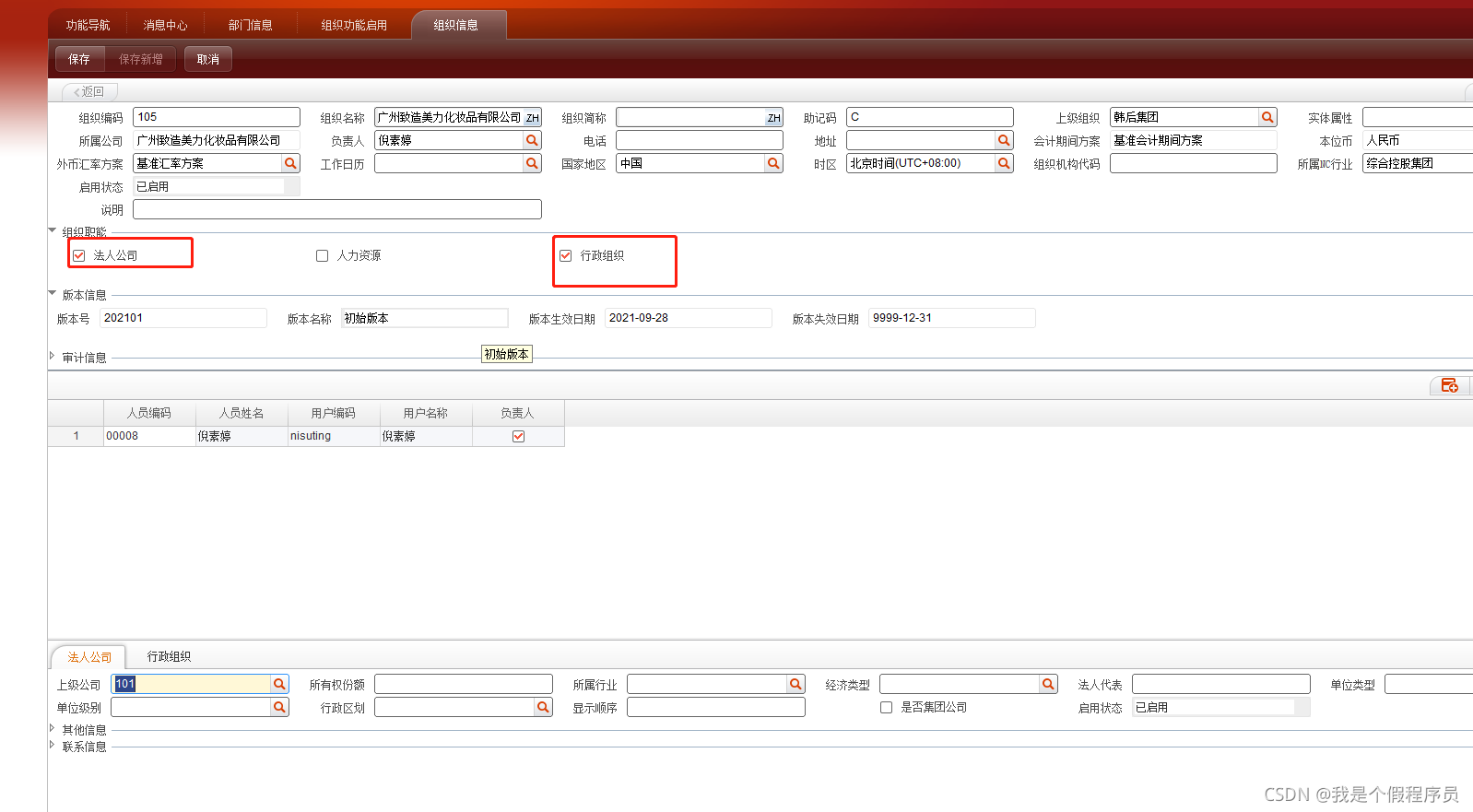Open lookup for 时区 field
Screen dimensions: 1473x812
click(1004, 163)
